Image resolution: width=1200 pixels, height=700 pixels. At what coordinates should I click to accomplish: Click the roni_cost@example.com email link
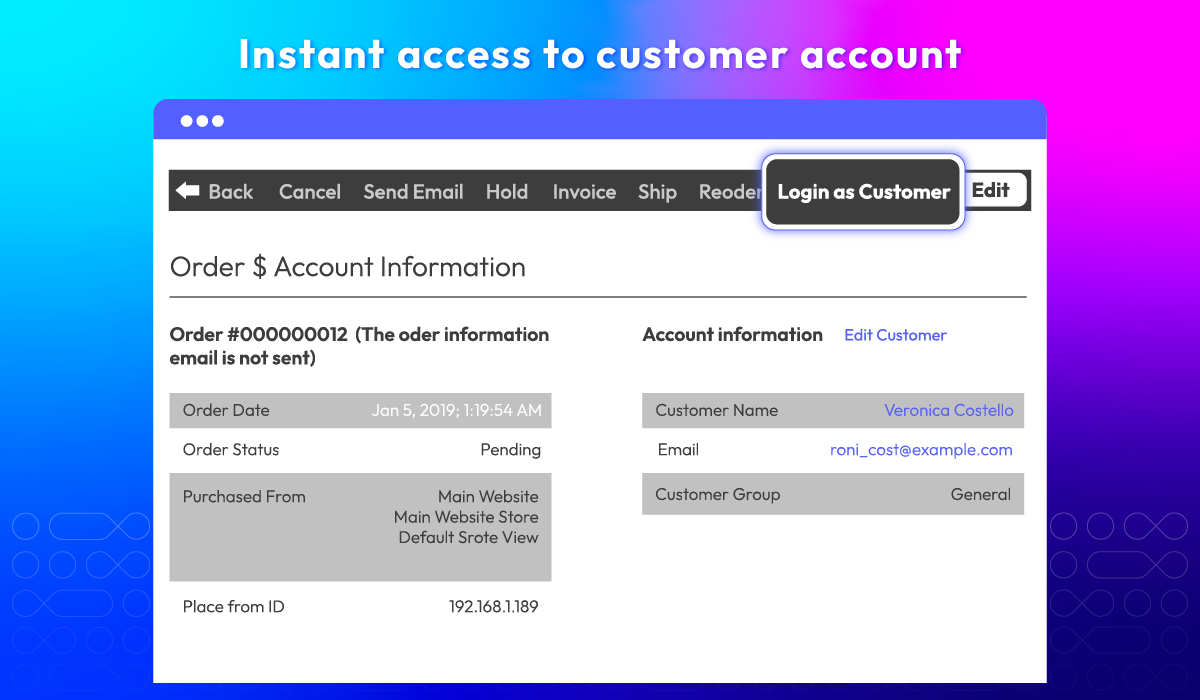tap(921, 450)
